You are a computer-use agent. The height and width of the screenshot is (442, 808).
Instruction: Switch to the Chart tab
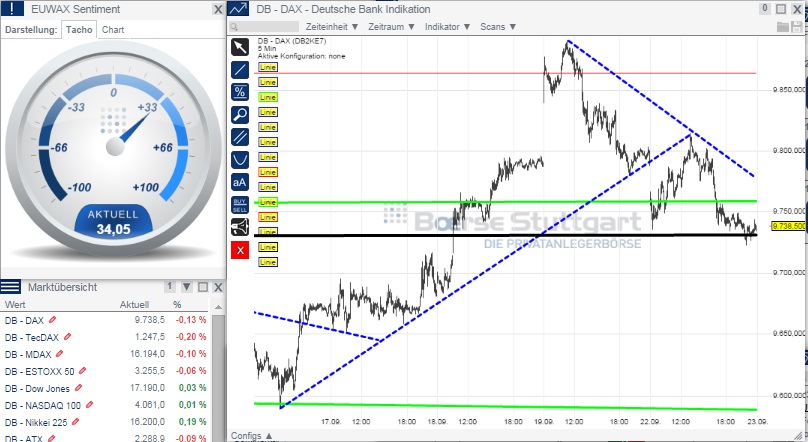tap(113, 30)
